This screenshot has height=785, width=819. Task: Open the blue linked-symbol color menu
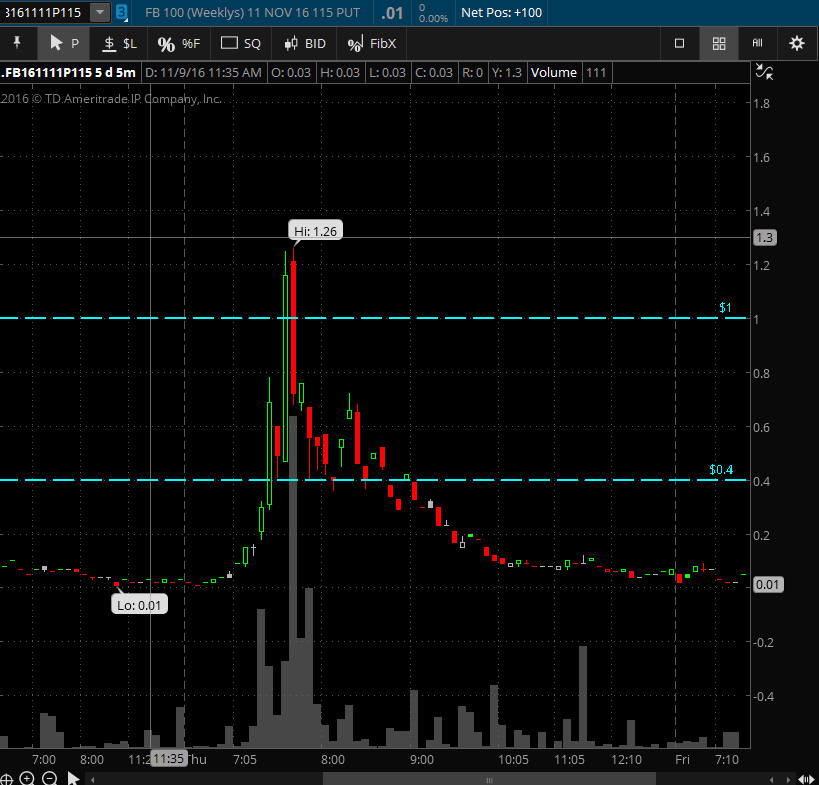(x=121, y=12)
